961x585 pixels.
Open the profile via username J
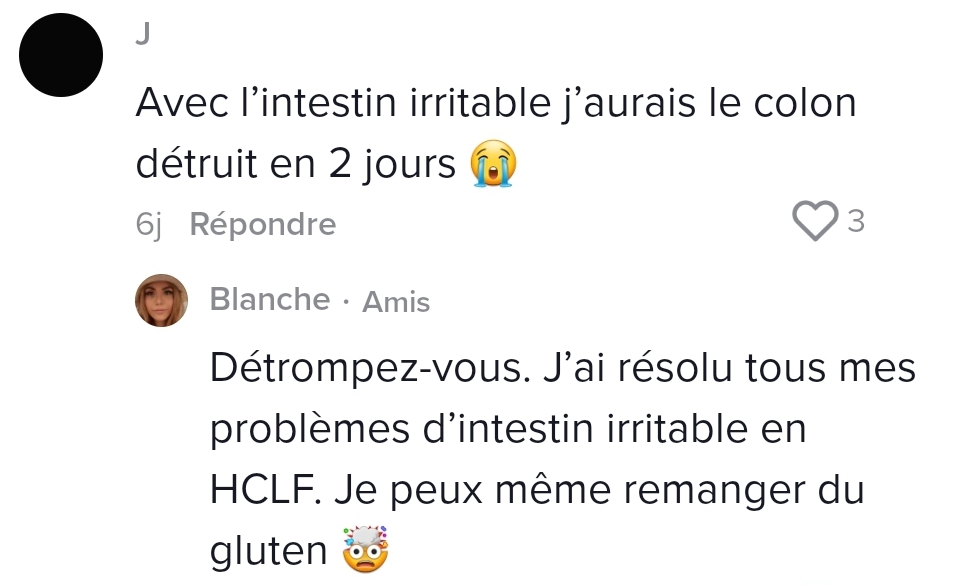(x=142, y=33)
